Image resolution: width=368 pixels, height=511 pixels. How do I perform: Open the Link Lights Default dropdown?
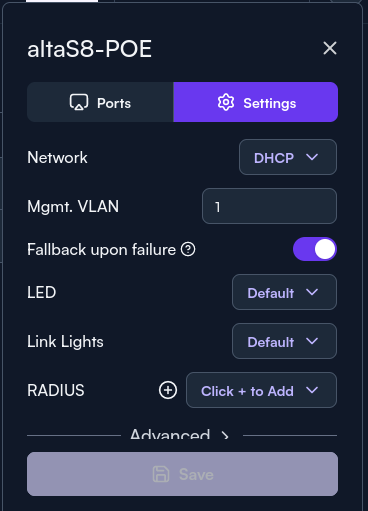[284, 341]
